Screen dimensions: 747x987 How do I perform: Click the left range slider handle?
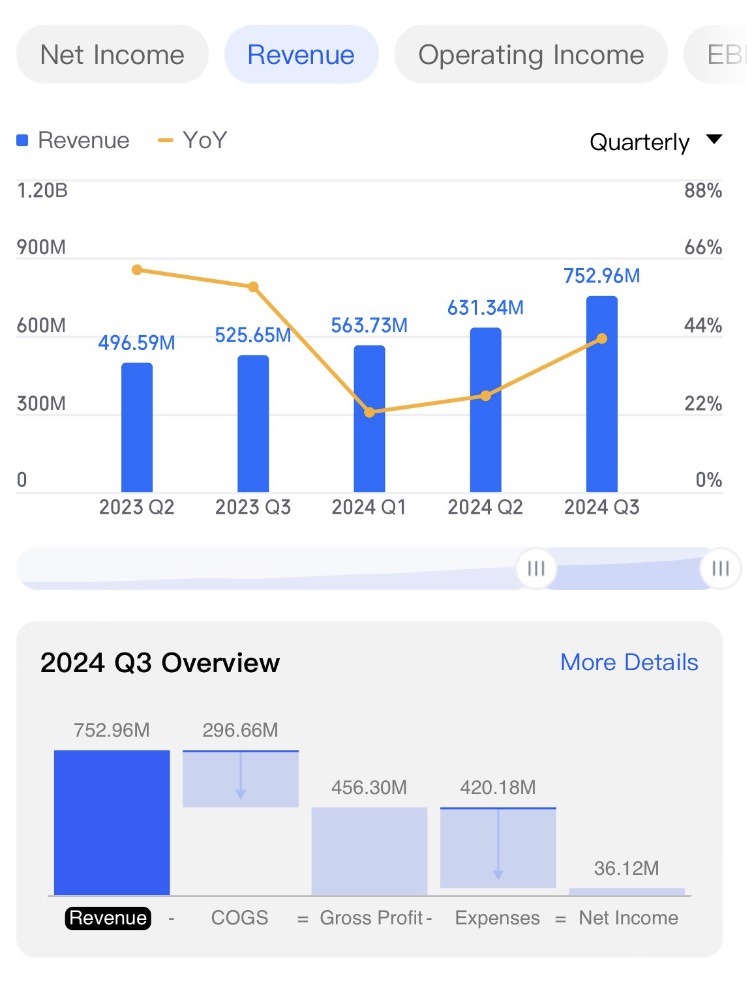pyautogui.click(x=536, y=569)
